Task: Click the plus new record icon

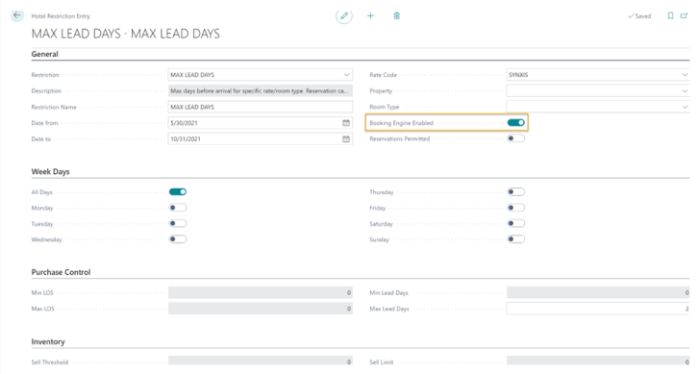Action: coord(371,16)
